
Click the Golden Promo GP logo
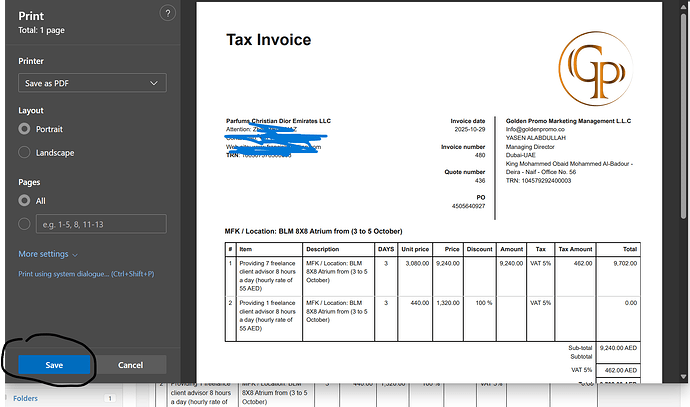pyautogui.click(x=595, y=69)
